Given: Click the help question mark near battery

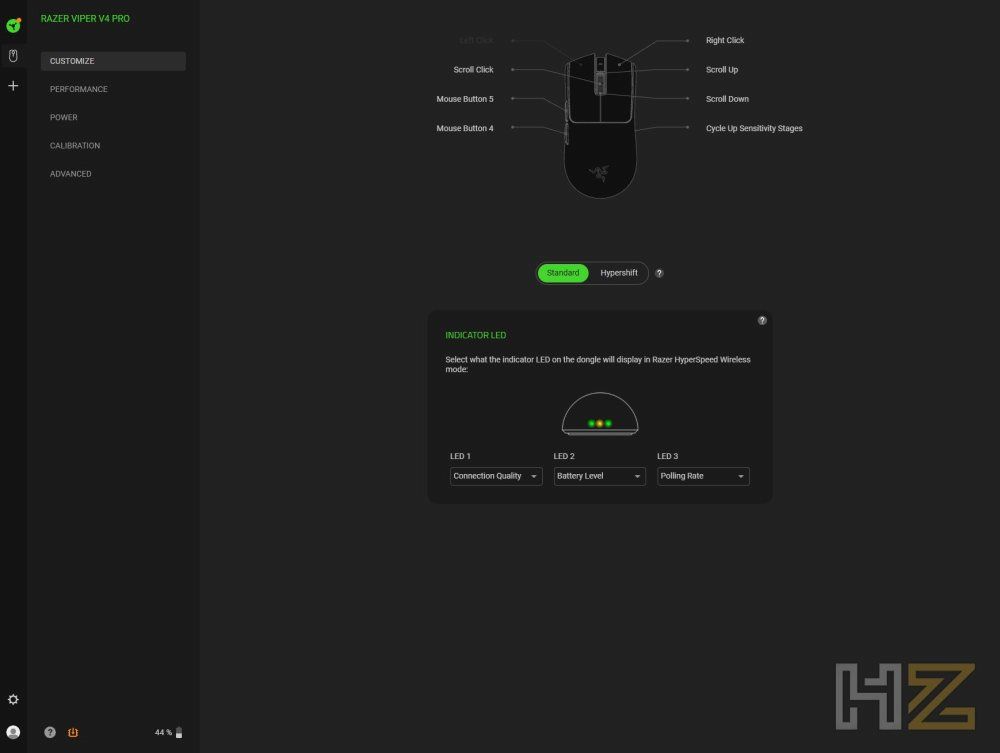Looking at the screenshot, I should (50, 732).
